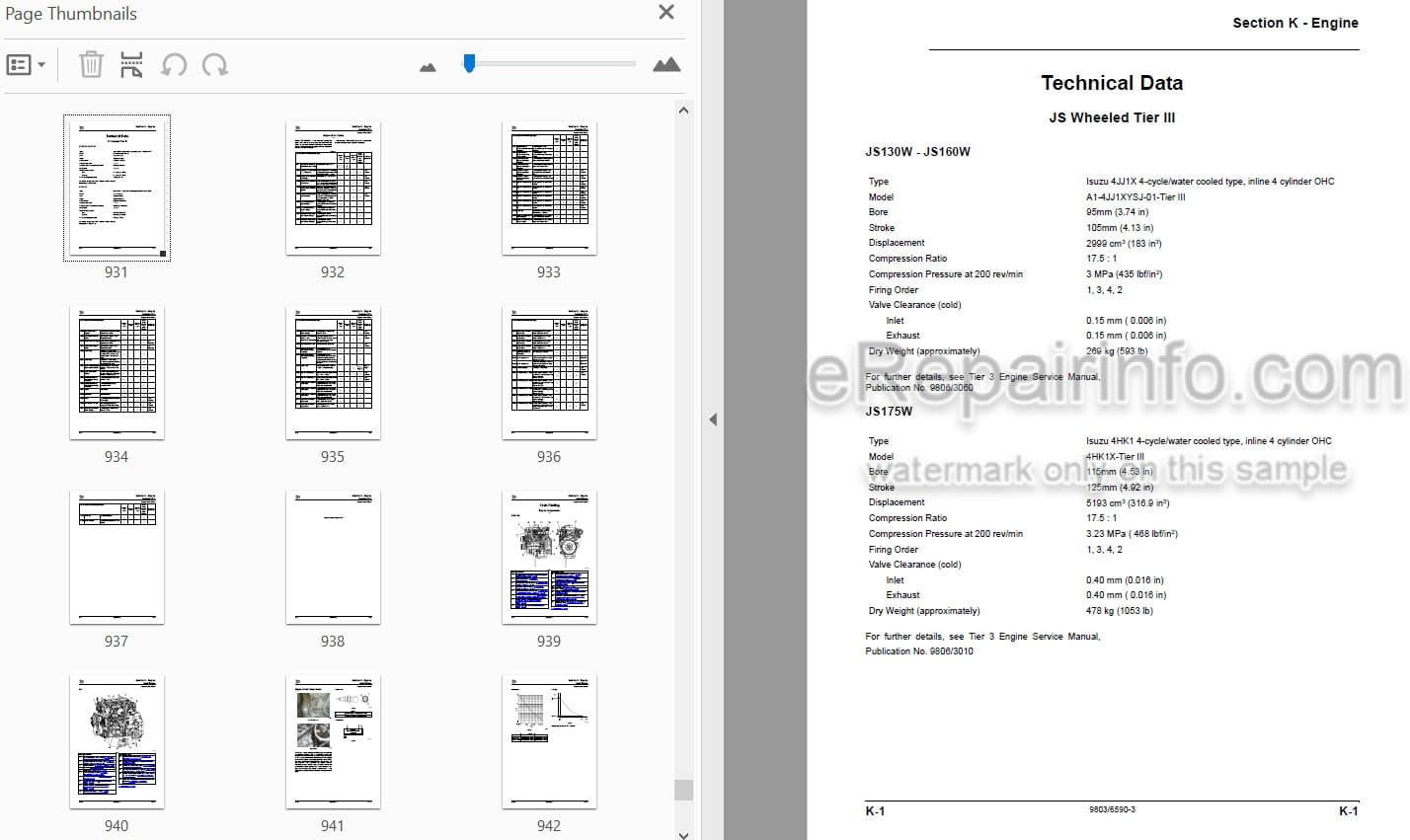Reduce thumbnail size with small mountain icon
Viewport: 1410px width, 840px height.
428,67
